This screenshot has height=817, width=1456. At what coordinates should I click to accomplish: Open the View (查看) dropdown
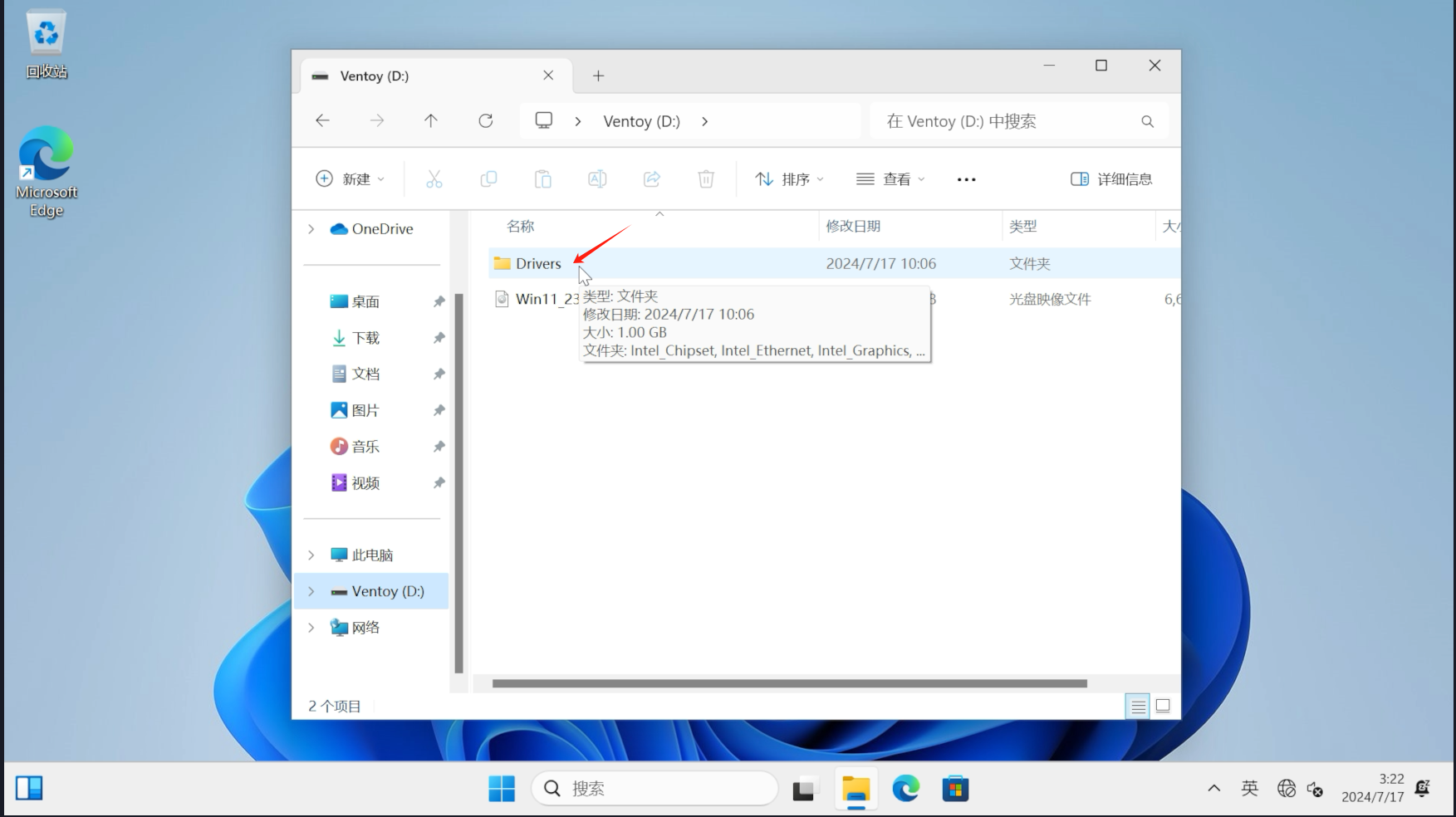890,179
